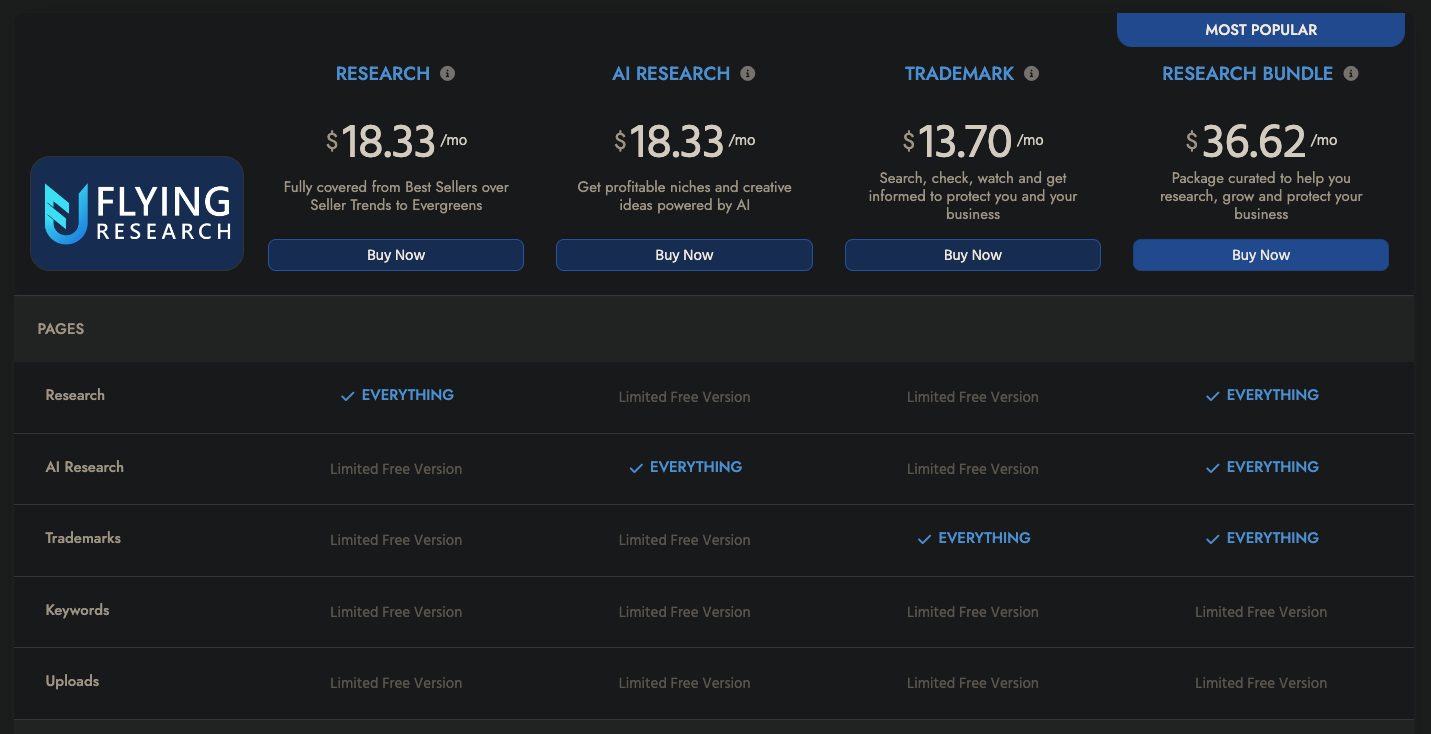Image resolution: width=1431 pixels, height=734 pixels.
Task: Click the Flying Research logo
Action: click(137, 213)
